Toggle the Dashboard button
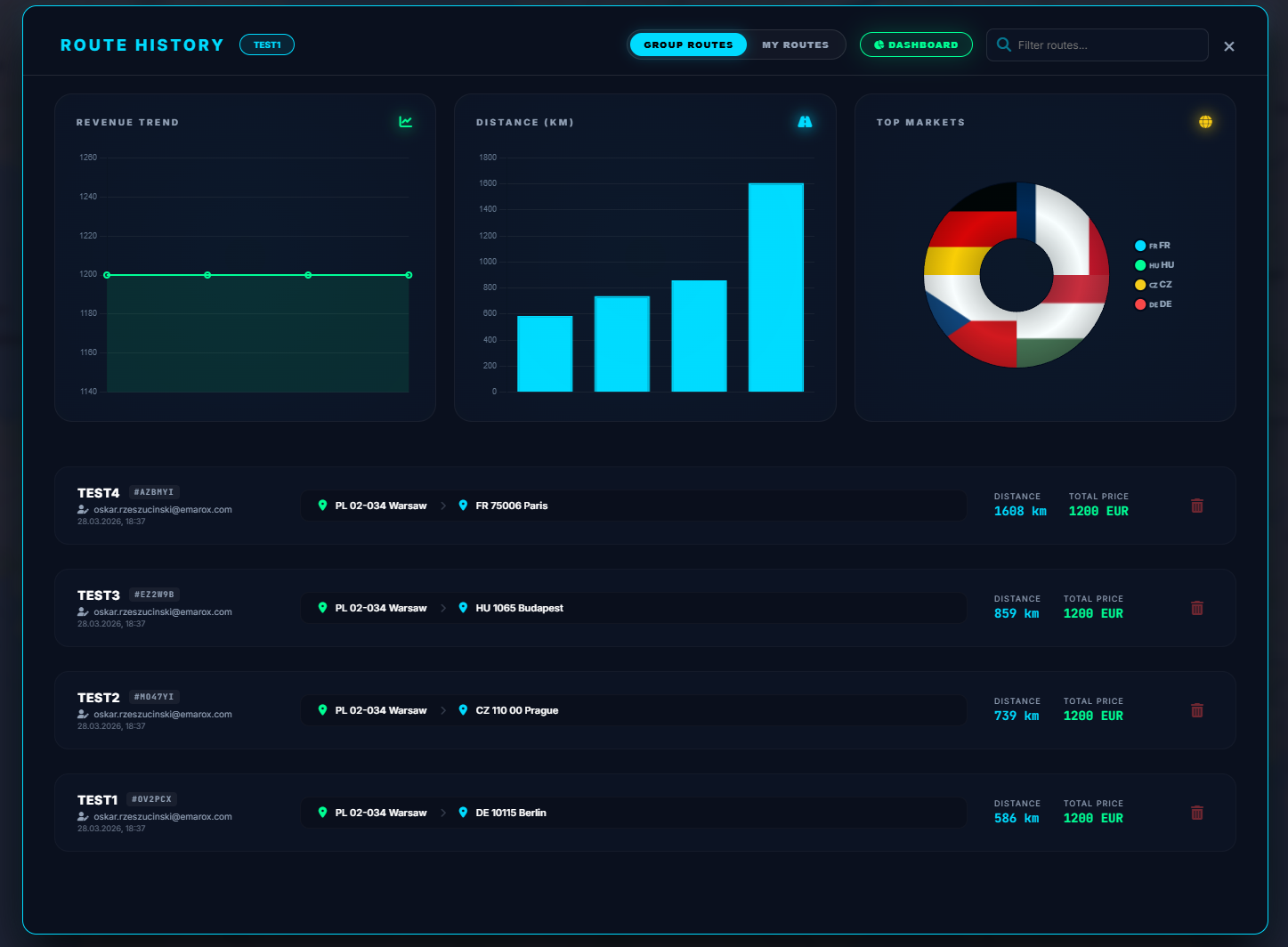This screenshot has width=1288, height=947. pyautogui.click(x=916, y=45)
